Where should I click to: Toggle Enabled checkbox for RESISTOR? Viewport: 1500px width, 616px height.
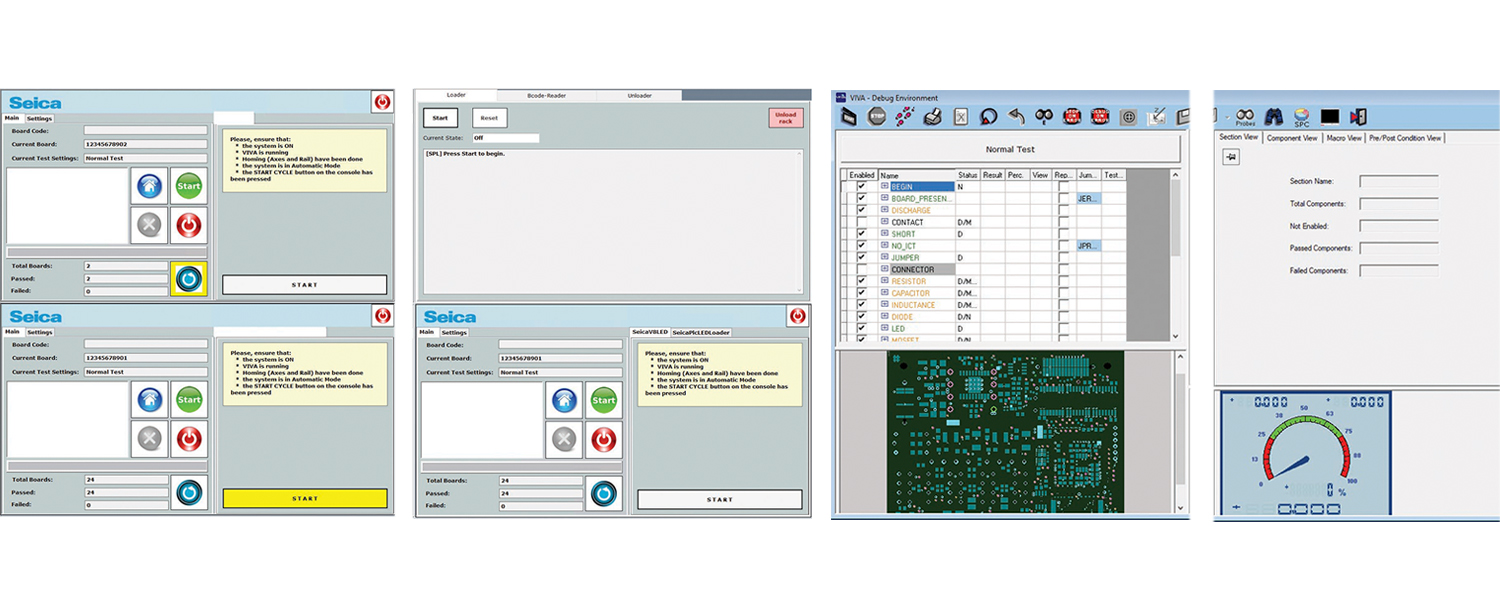click(x=861, y=281)
